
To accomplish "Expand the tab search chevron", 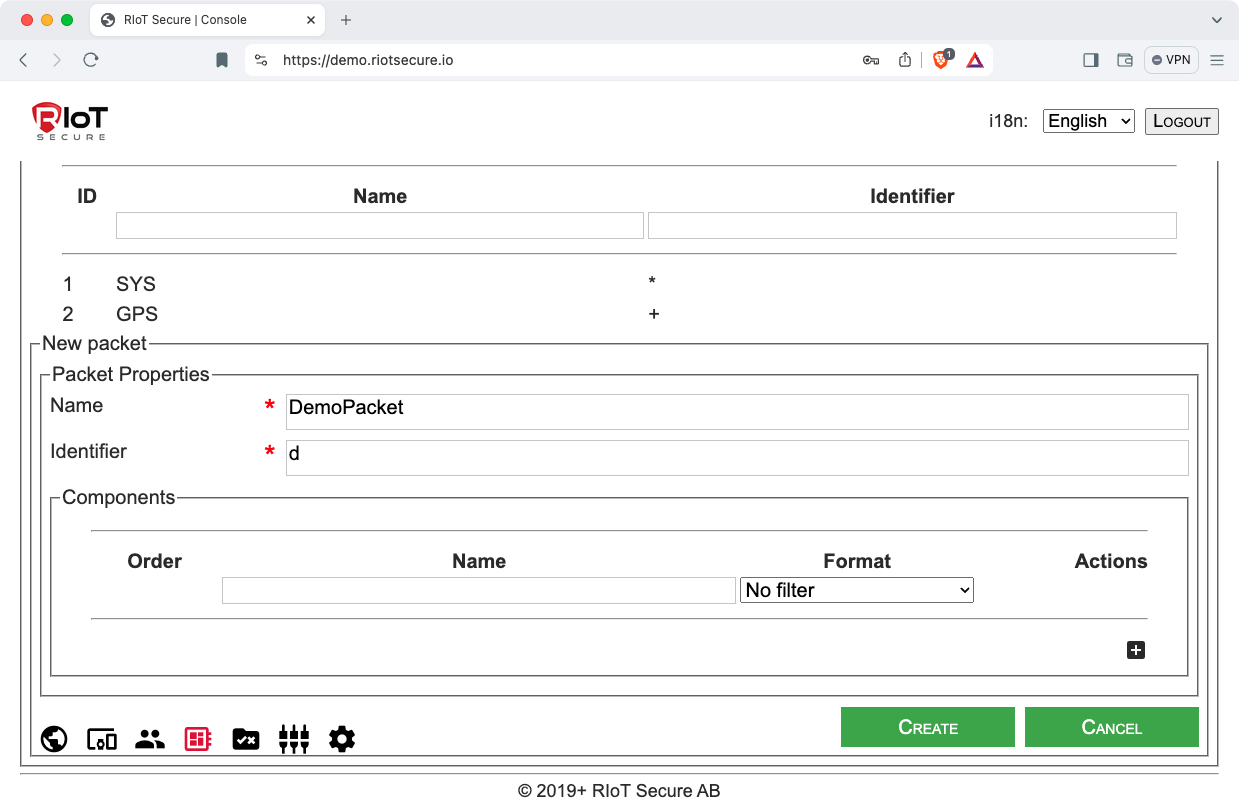I will click(1217, 20).
